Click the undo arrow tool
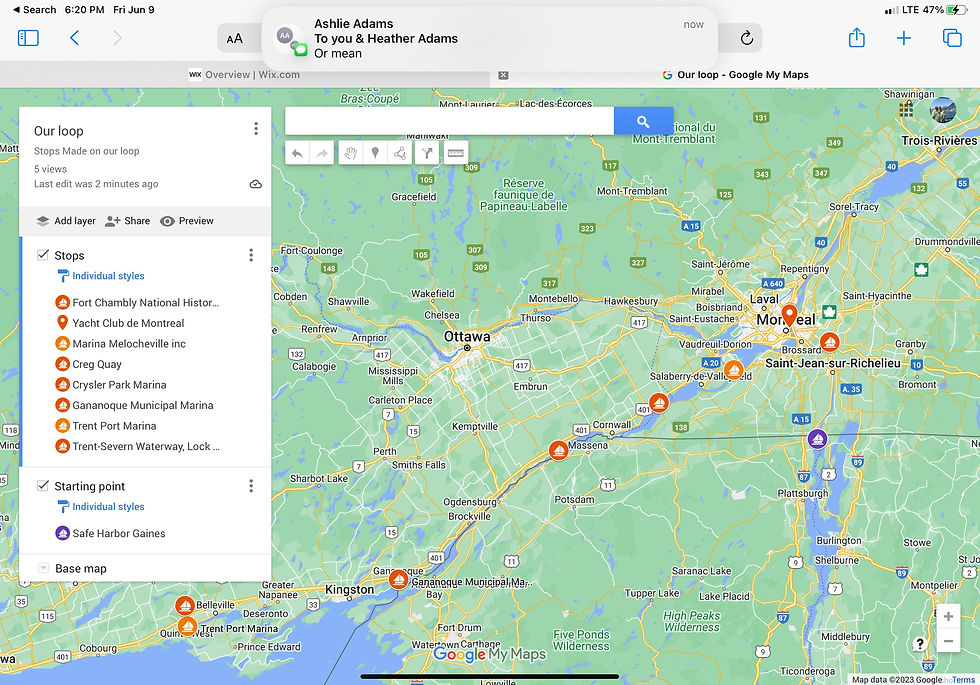 pos(298,153)
